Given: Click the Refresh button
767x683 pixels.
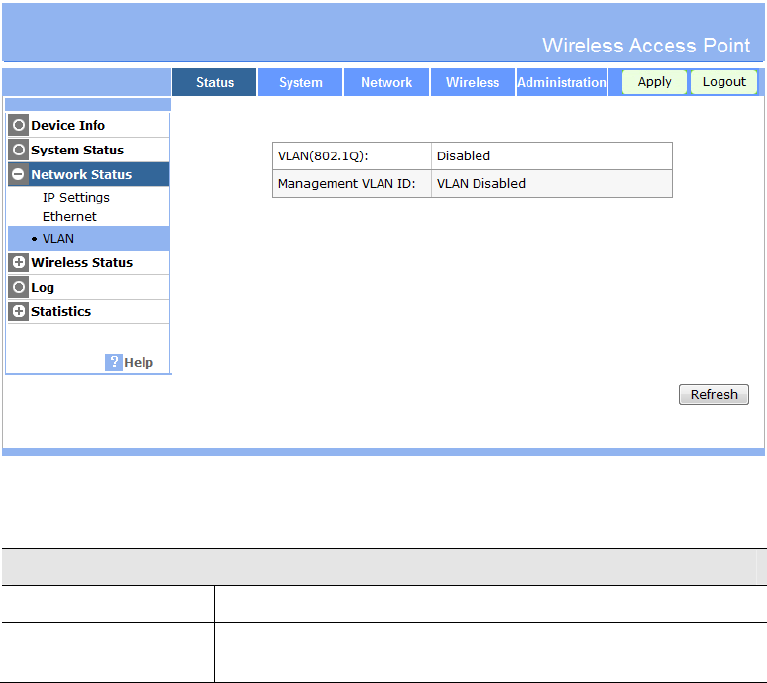Looking at the screenshot, I should (714, 394).
